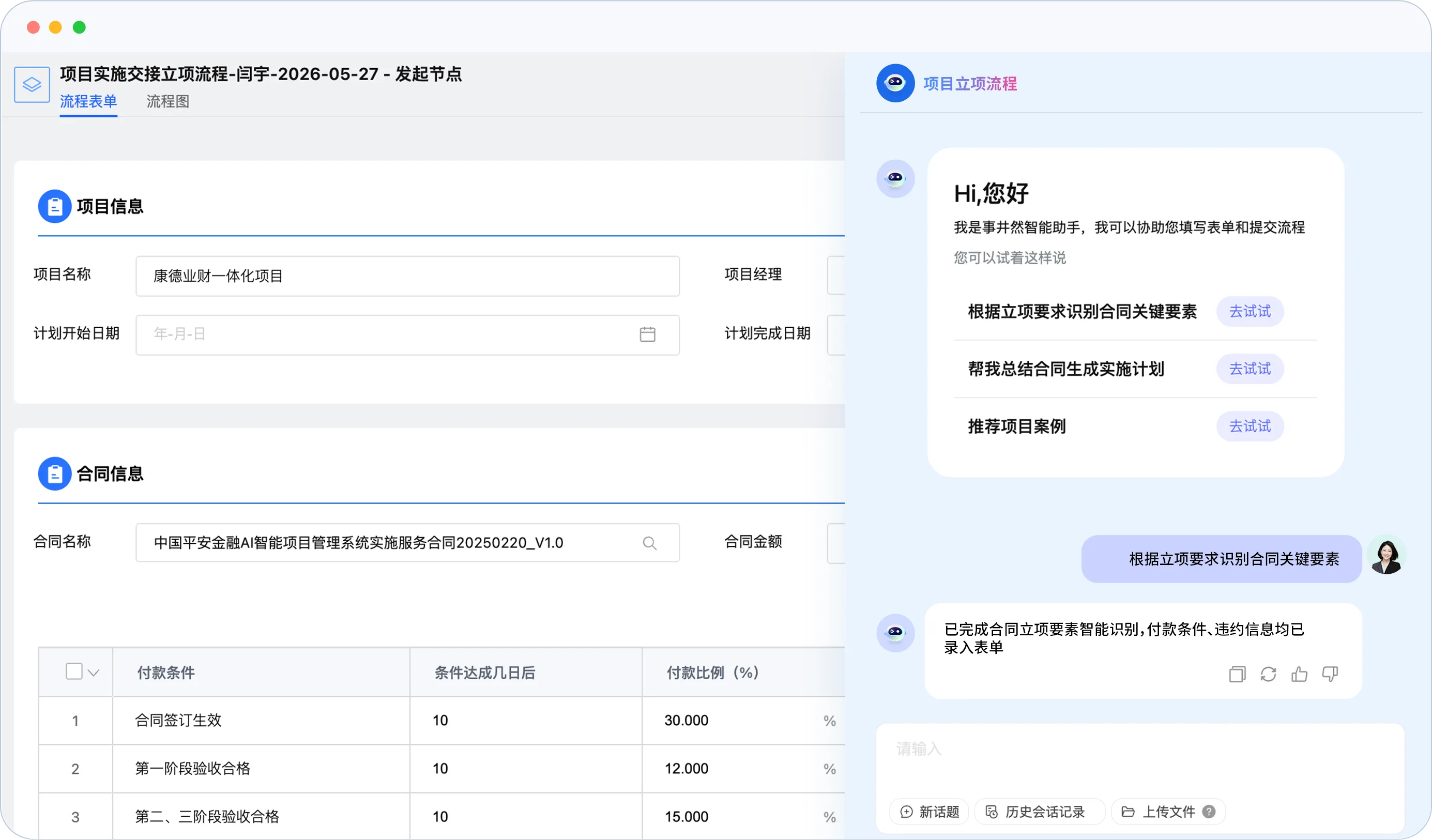Click the days value 10 in 第二、三阶段验收合格 row
This screenshot has width=1432, height=840.
coord(440,817)
